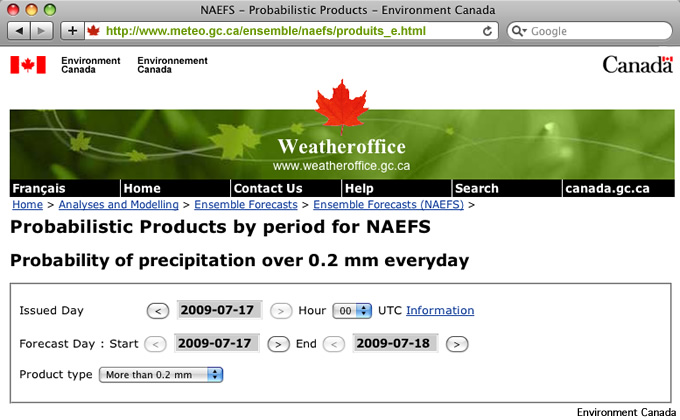
Task: Advance Forecast End day forward
Action: (x=457, y=345)
